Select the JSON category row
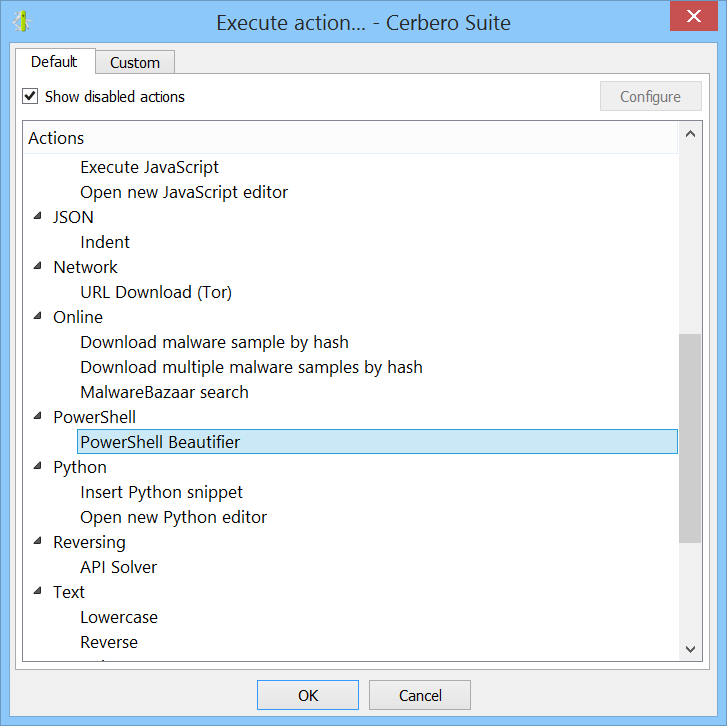Screen dimensions: 727x726 pos(73,217)
